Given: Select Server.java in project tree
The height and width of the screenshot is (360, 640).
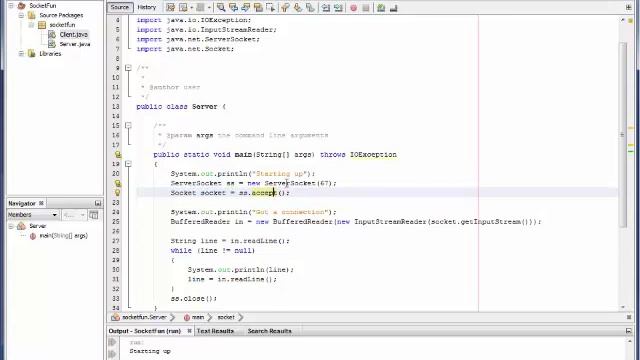Looking at the screenshot, I should (75, 44).
